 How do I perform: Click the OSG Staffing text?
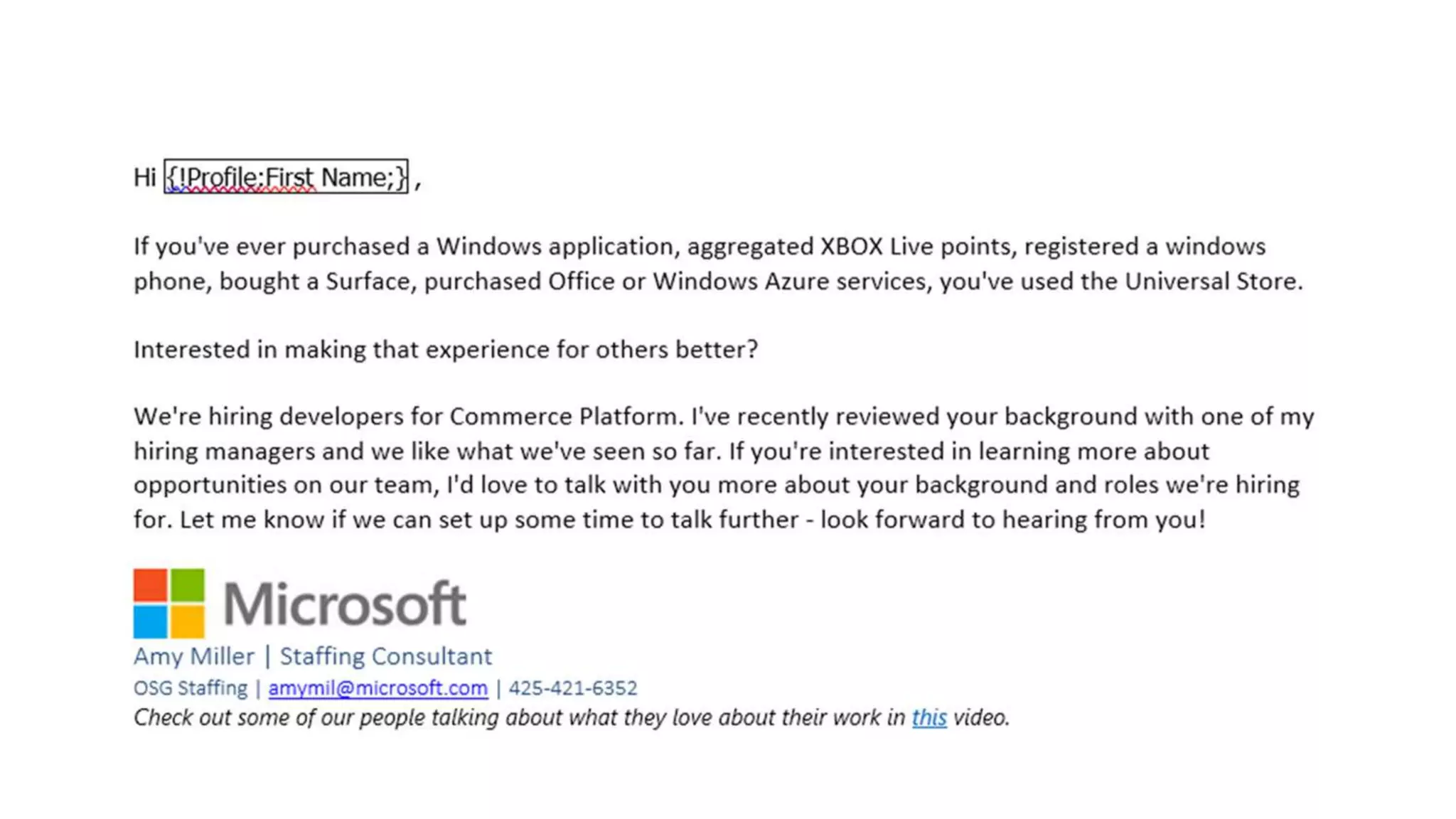pos(191,688)
